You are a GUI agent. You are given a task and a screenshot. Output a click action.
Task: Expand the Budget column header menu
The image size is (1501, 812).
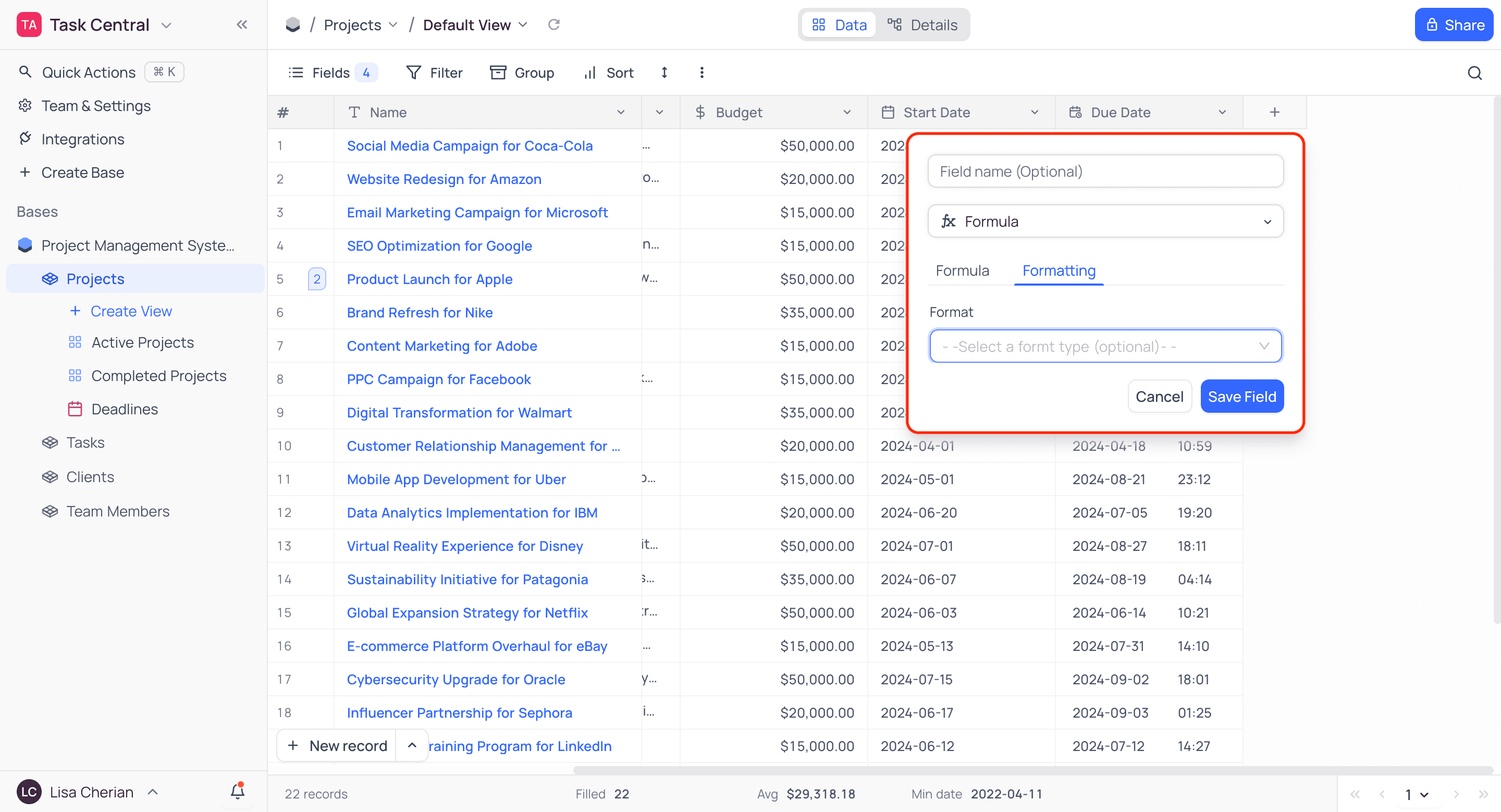[x=846, y=113]
